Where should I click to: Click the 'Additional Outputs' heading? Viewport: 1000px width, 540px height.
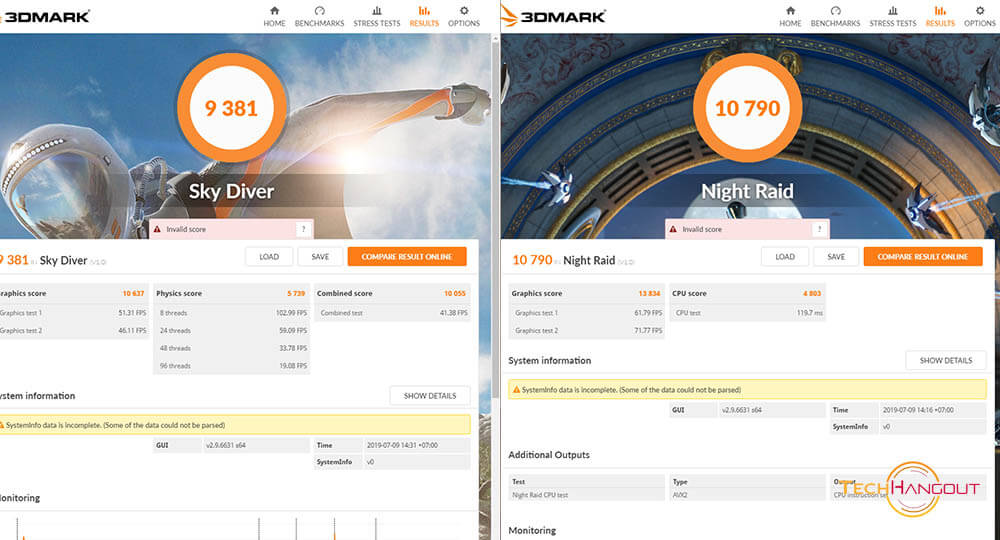(x=549, y=455)
